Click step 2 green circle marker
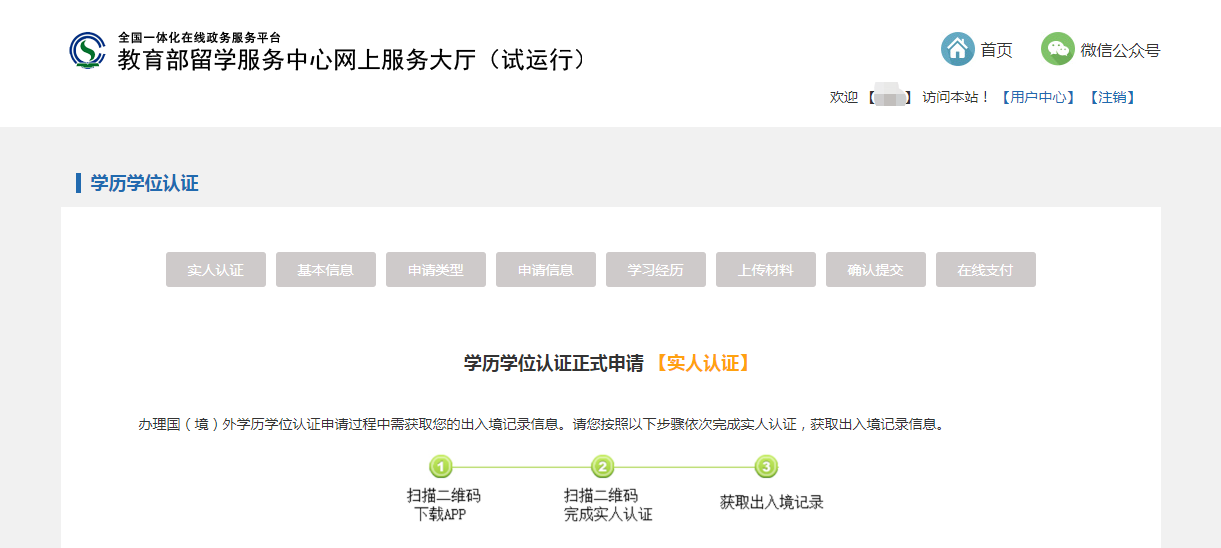The height and width of the screenshot is (548, 1221). click(602, 467)
